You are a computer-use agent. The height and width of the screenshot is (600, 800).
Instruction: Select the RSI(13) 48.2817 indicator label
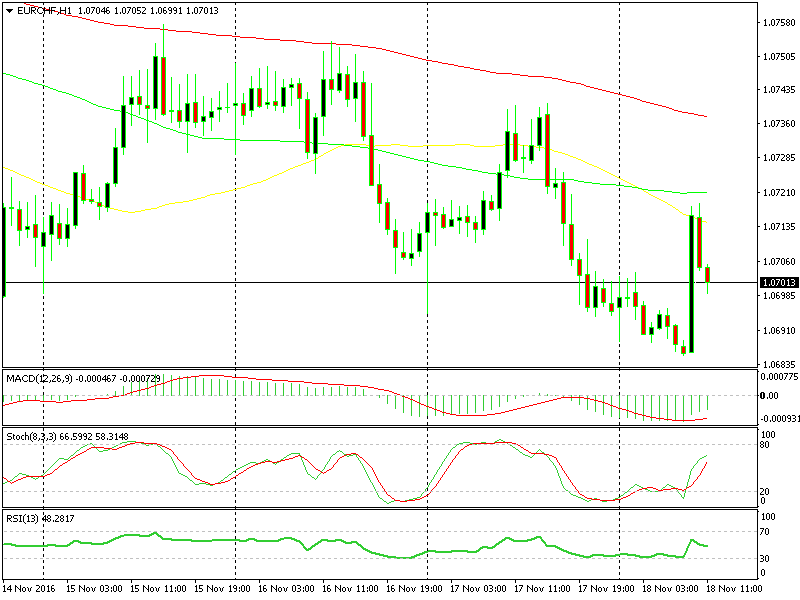[40, 519]
